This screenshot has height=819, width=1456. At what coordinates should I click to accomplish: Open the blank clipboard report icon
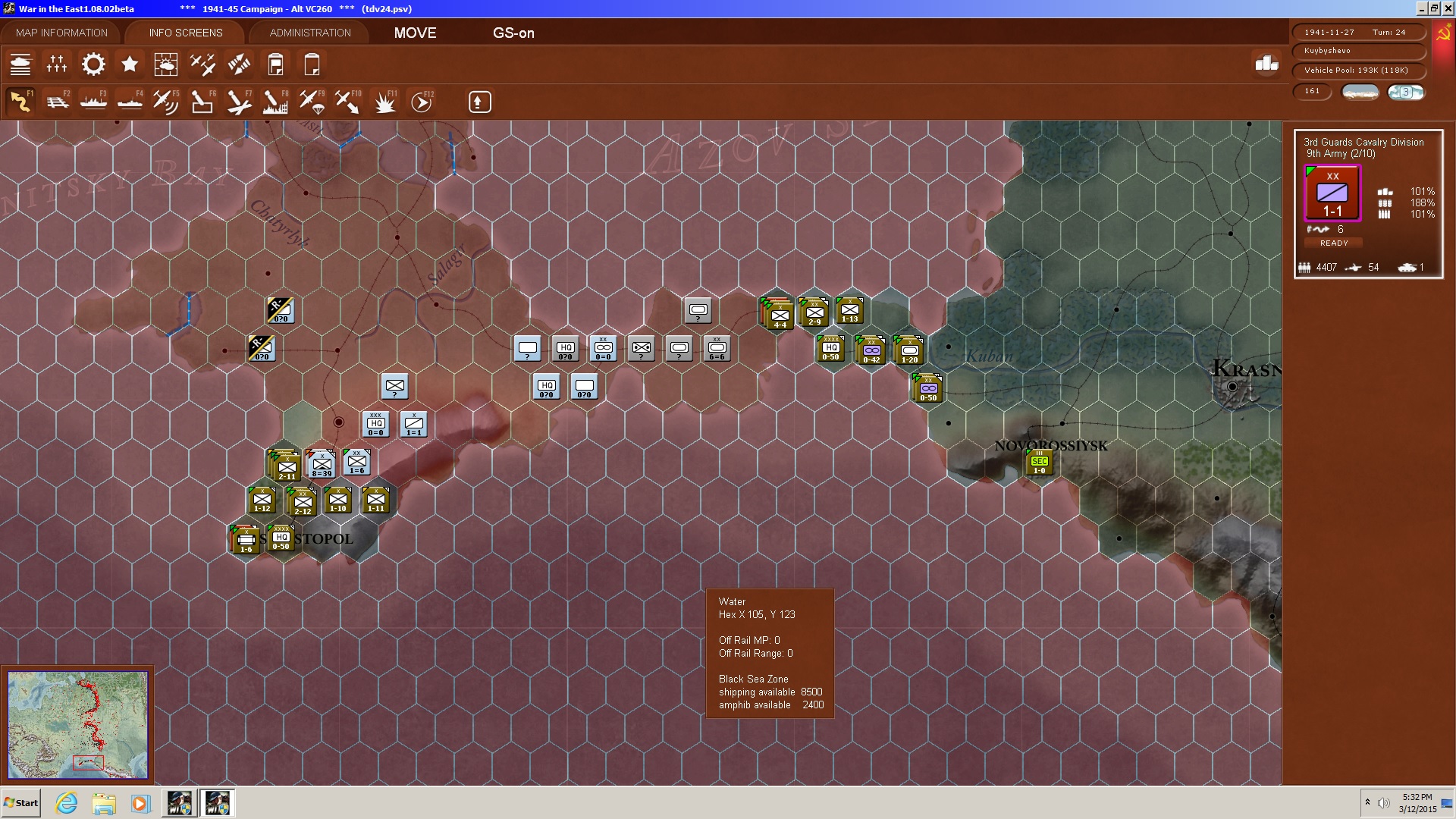tap(312, 64)
